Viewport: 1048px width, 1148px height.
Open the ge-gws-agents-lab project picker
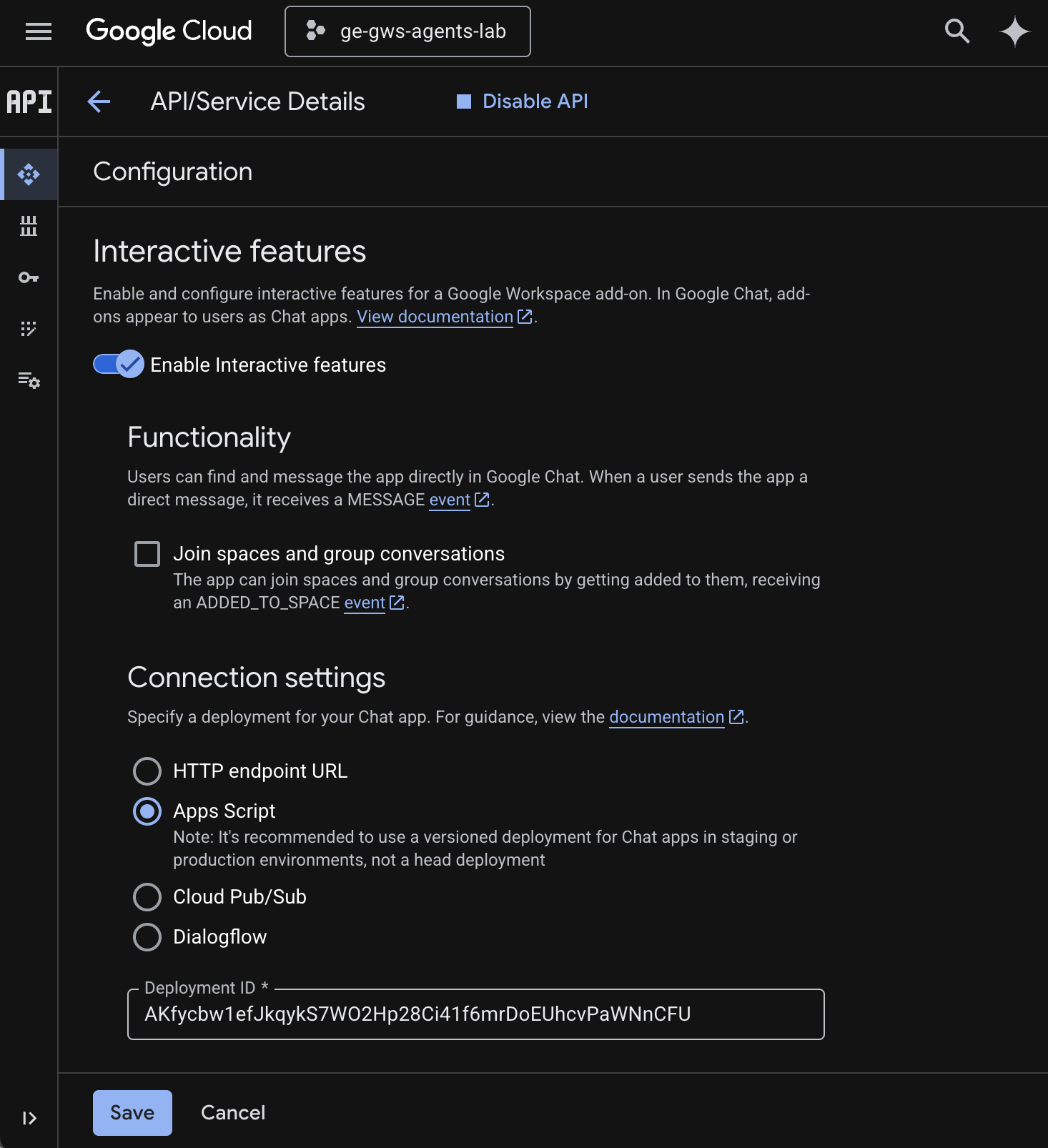(407, 31)
